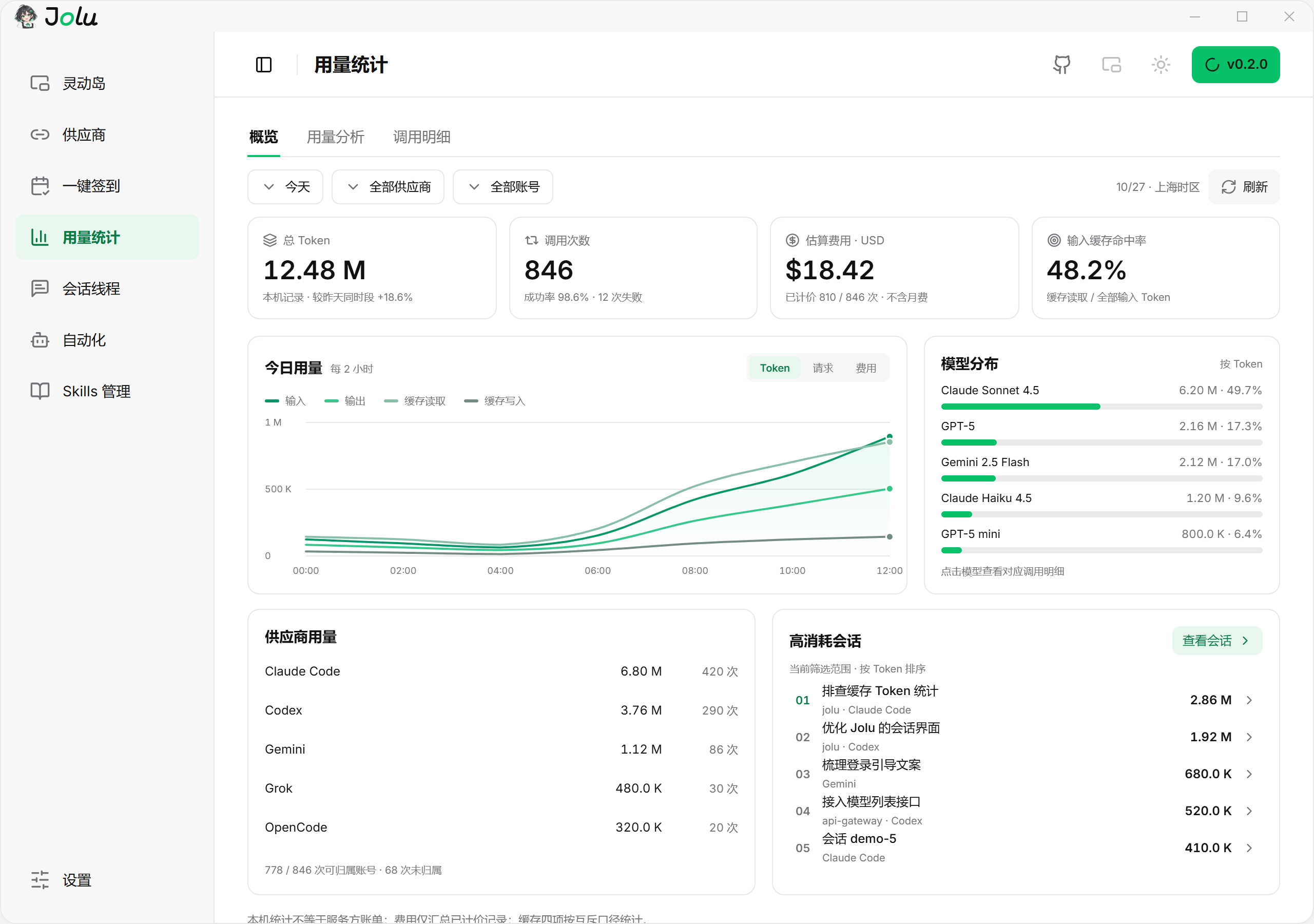Click Claude Sonnet 4.5 model row
1314x924 pixels.
pyautogui.click(x=1101, y=397)
